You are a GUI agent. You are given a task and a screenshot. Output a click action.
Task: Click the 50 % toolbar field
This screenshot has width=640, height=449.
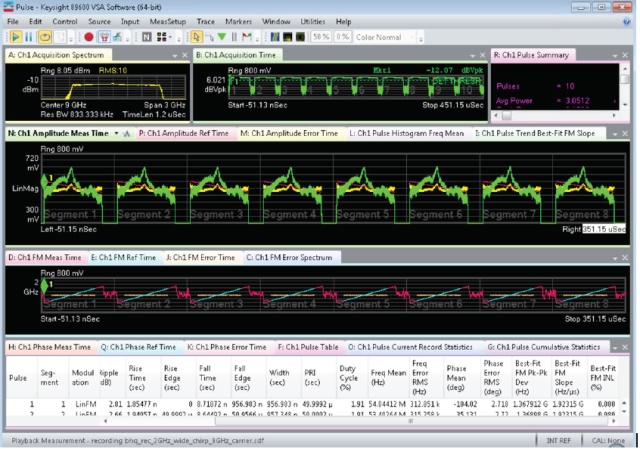321,37
